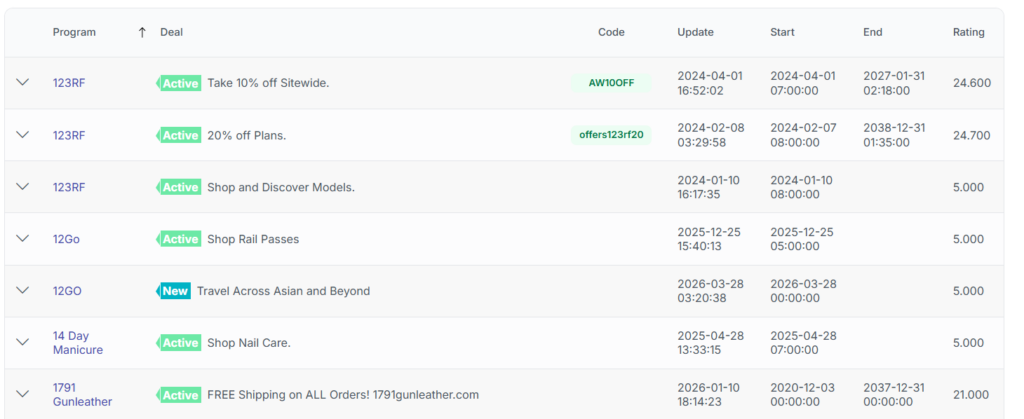Click the sort arrow beside Program header

click(x=142, y=32)
